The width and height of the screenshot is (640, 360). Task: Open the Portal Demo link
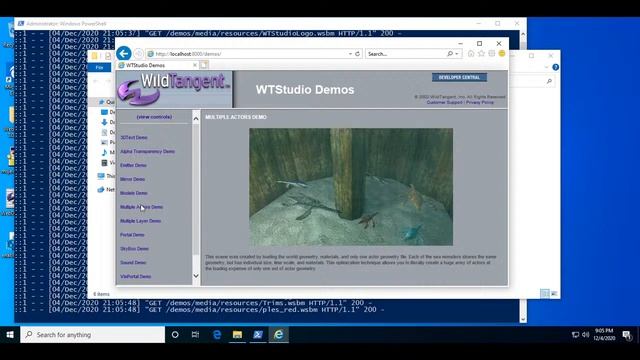coord(132,235)
